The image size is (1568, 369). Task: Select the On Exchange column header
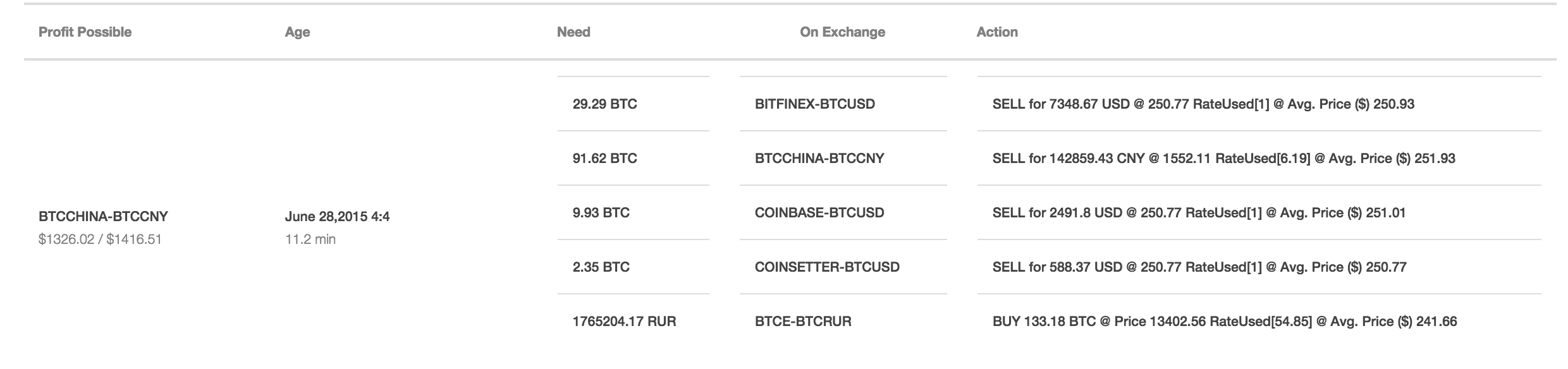point(842,32)
